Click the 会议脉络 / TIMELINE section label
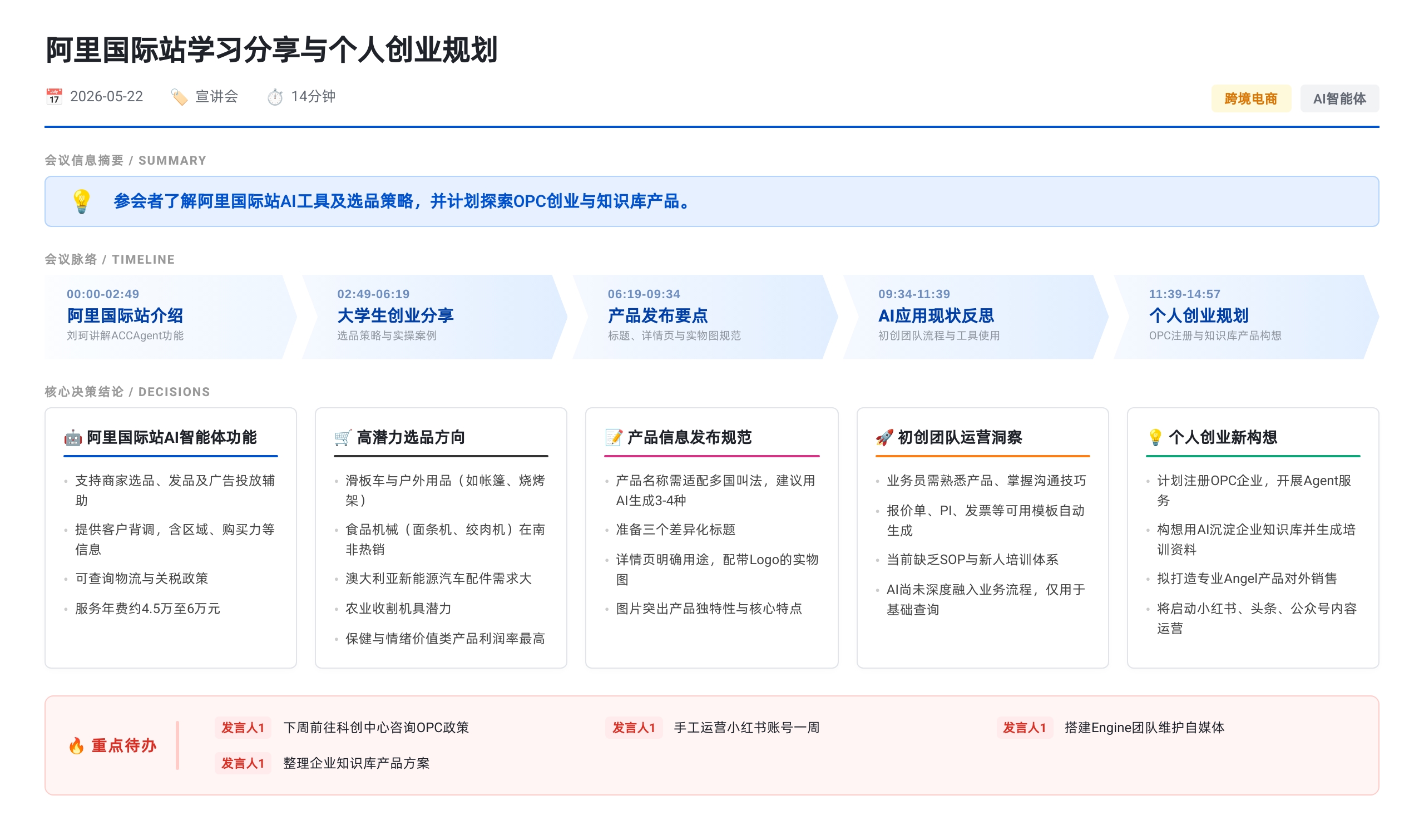 [x=110, y=260]
